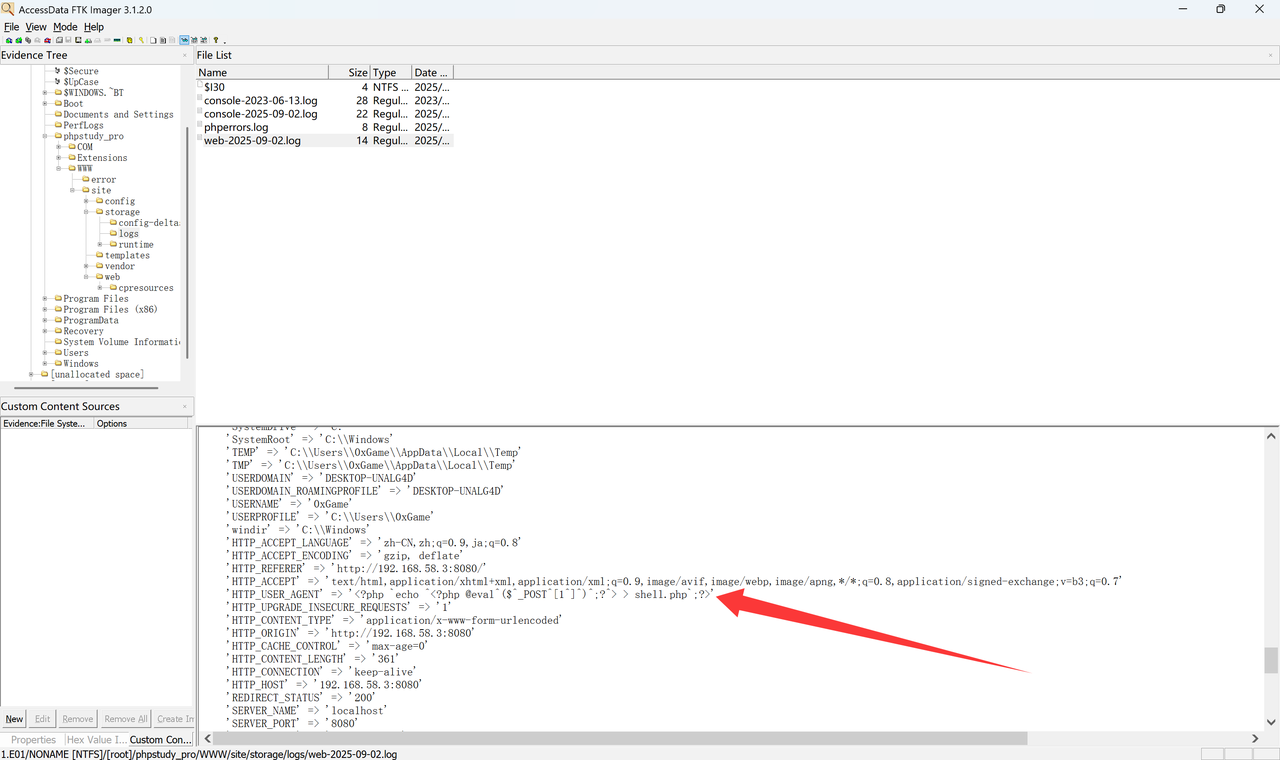The width and height of the screenshot is (1280, 760).
Task: Expand the Program Files tree node
Action: [45, 299]
